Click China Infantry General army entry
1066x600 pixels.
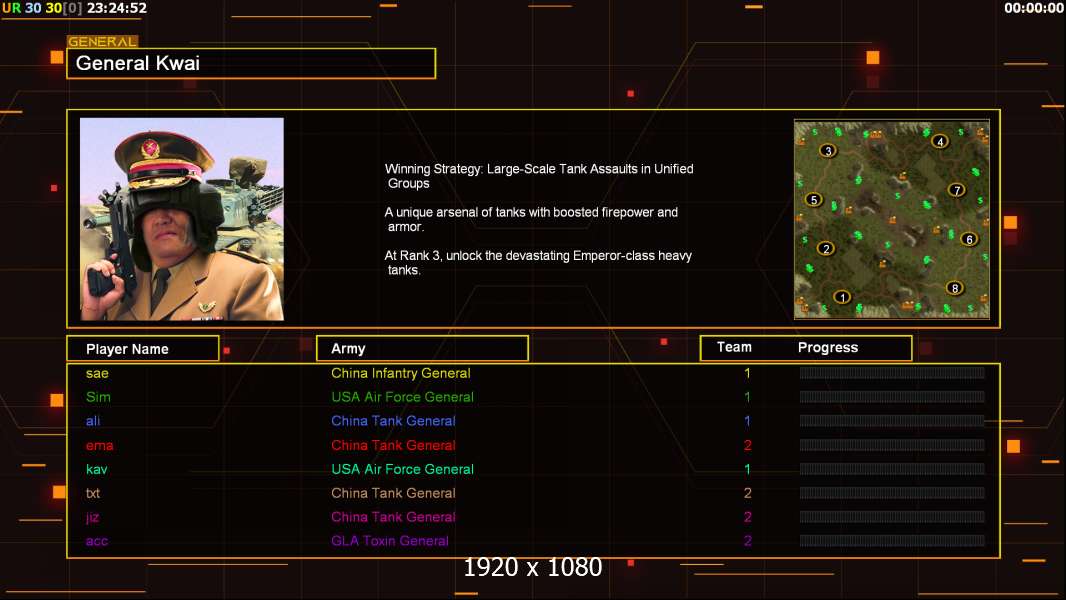click(400, 373)
